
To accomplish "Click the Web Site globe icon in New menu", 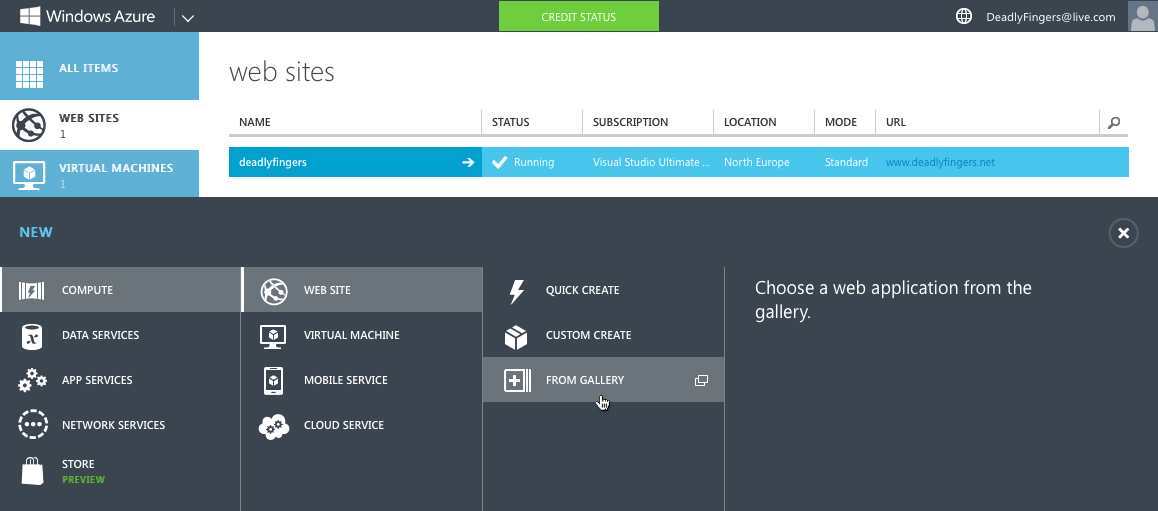I will pos(274,290).
